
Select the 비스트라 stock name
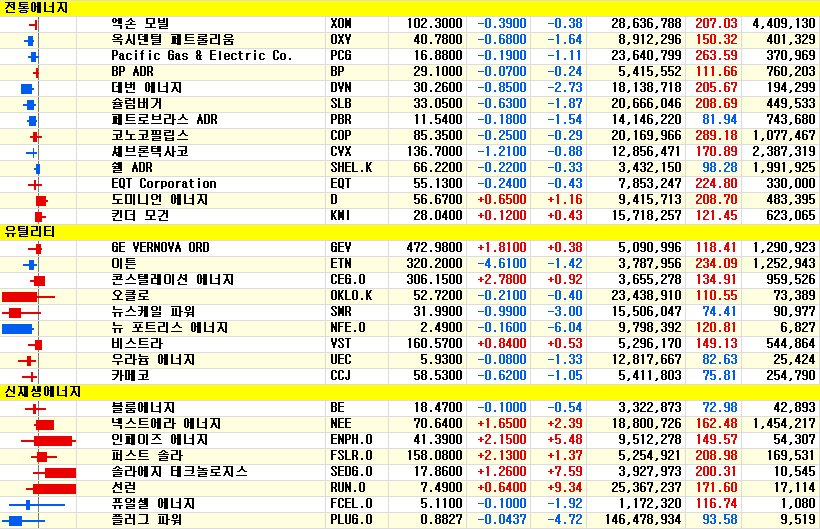137,343
